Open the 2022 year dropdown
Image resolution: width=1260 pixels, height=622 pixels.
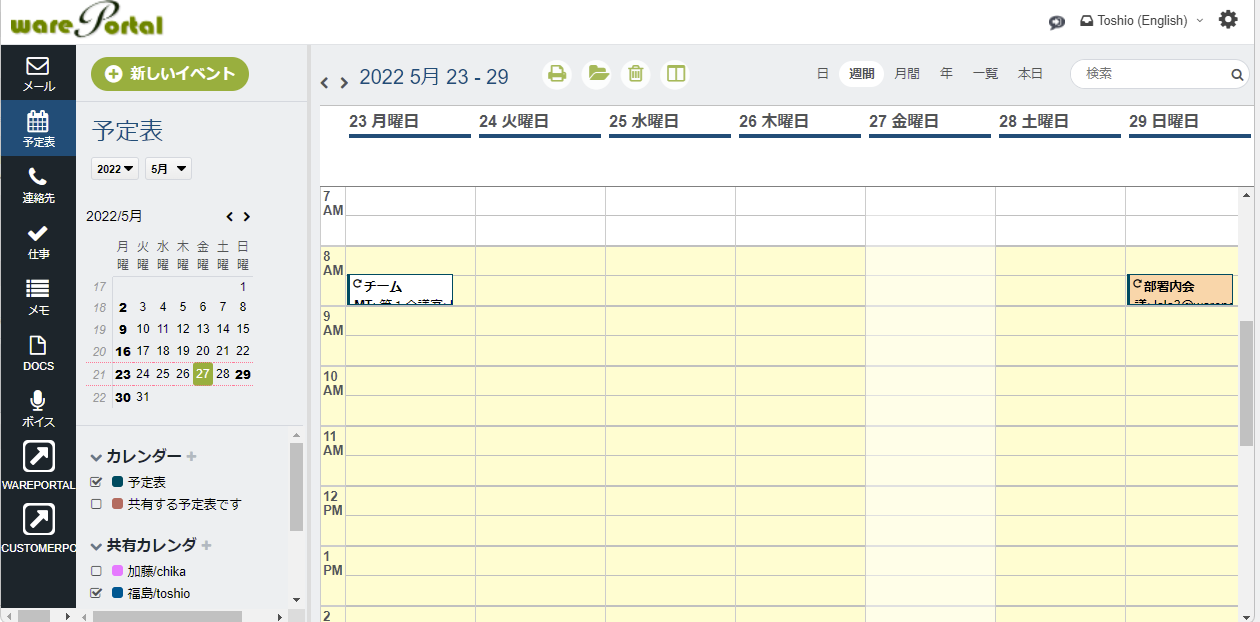[x=116, y=169]
